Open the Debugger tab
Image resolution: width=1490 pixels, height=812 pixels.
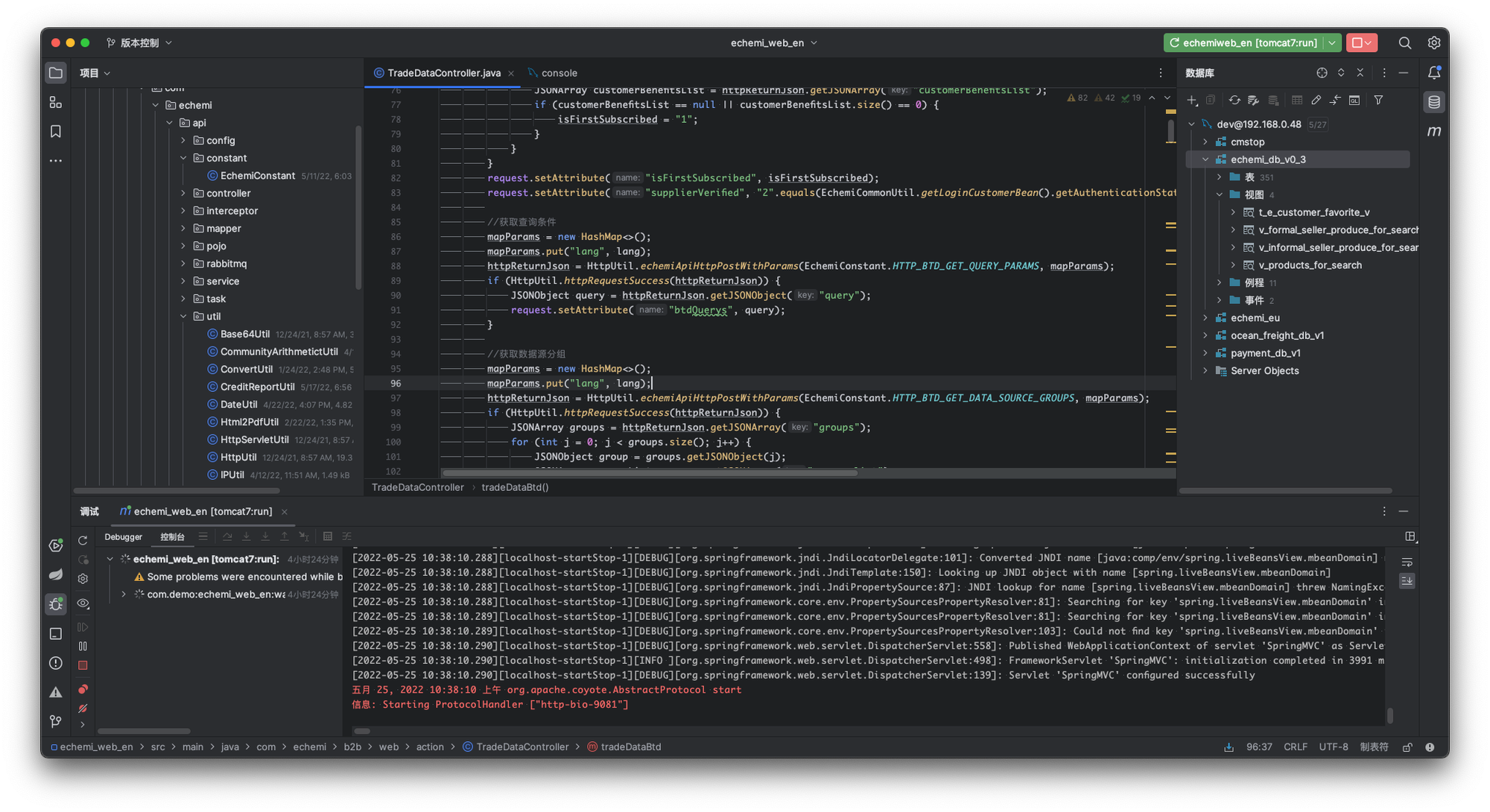(x=123, y=537)
